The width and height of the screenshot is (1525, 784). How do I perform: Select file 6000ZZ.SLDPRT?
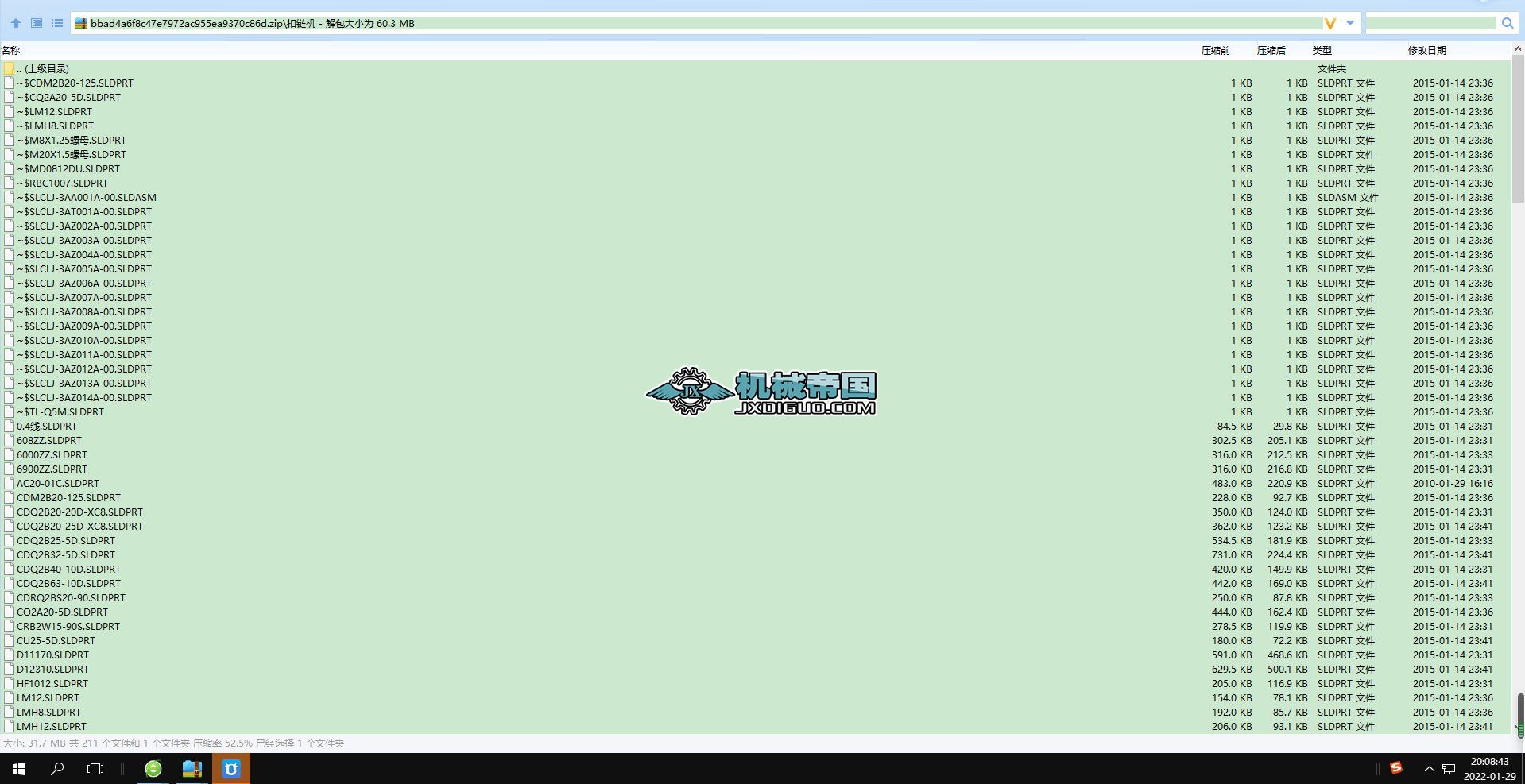pyautogui.click(x=52, y=455)
